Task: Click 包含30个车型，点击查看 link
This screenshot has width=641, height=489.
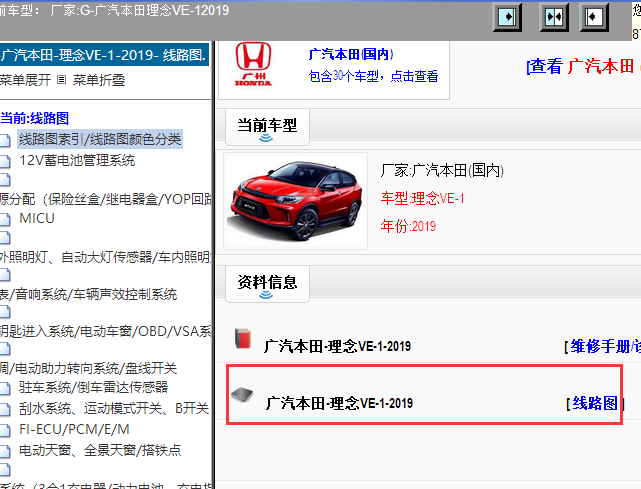Action: pyautogui.click(x=373, y=76)
